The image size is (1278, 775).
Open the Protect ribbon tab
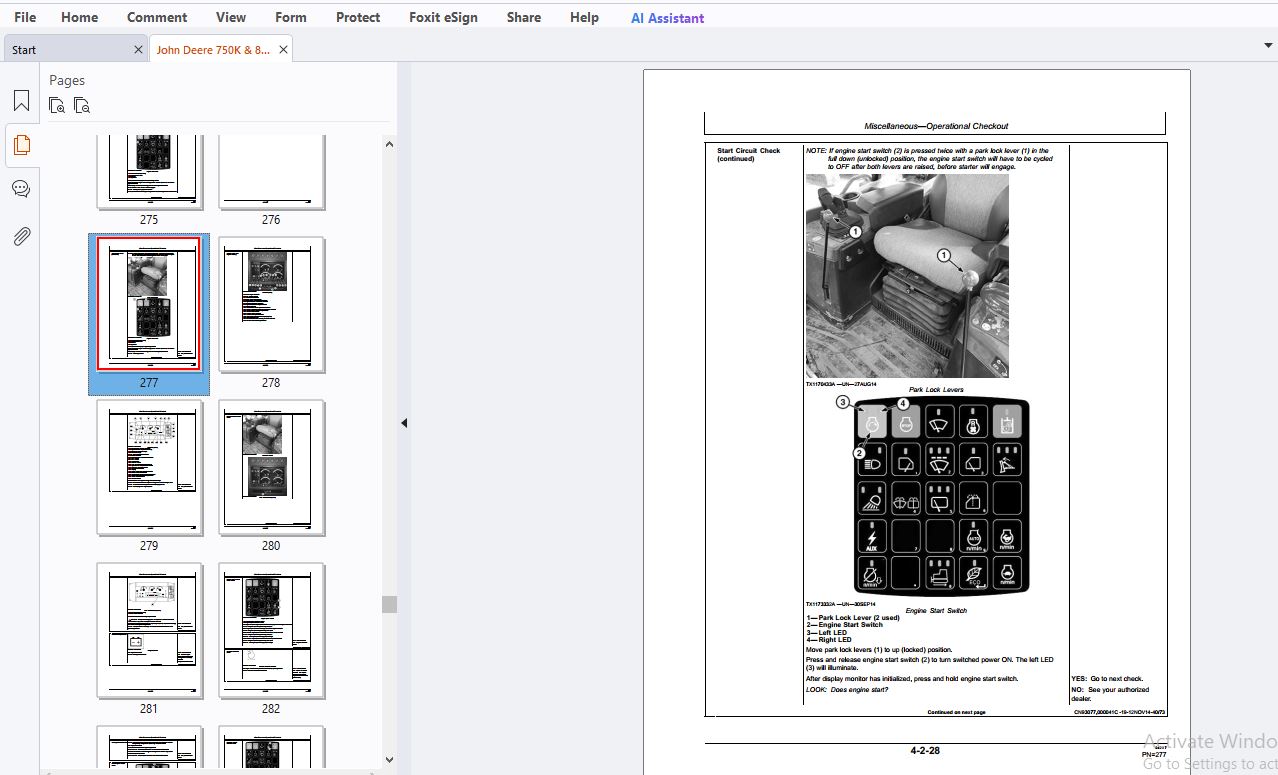pos(358,17)
